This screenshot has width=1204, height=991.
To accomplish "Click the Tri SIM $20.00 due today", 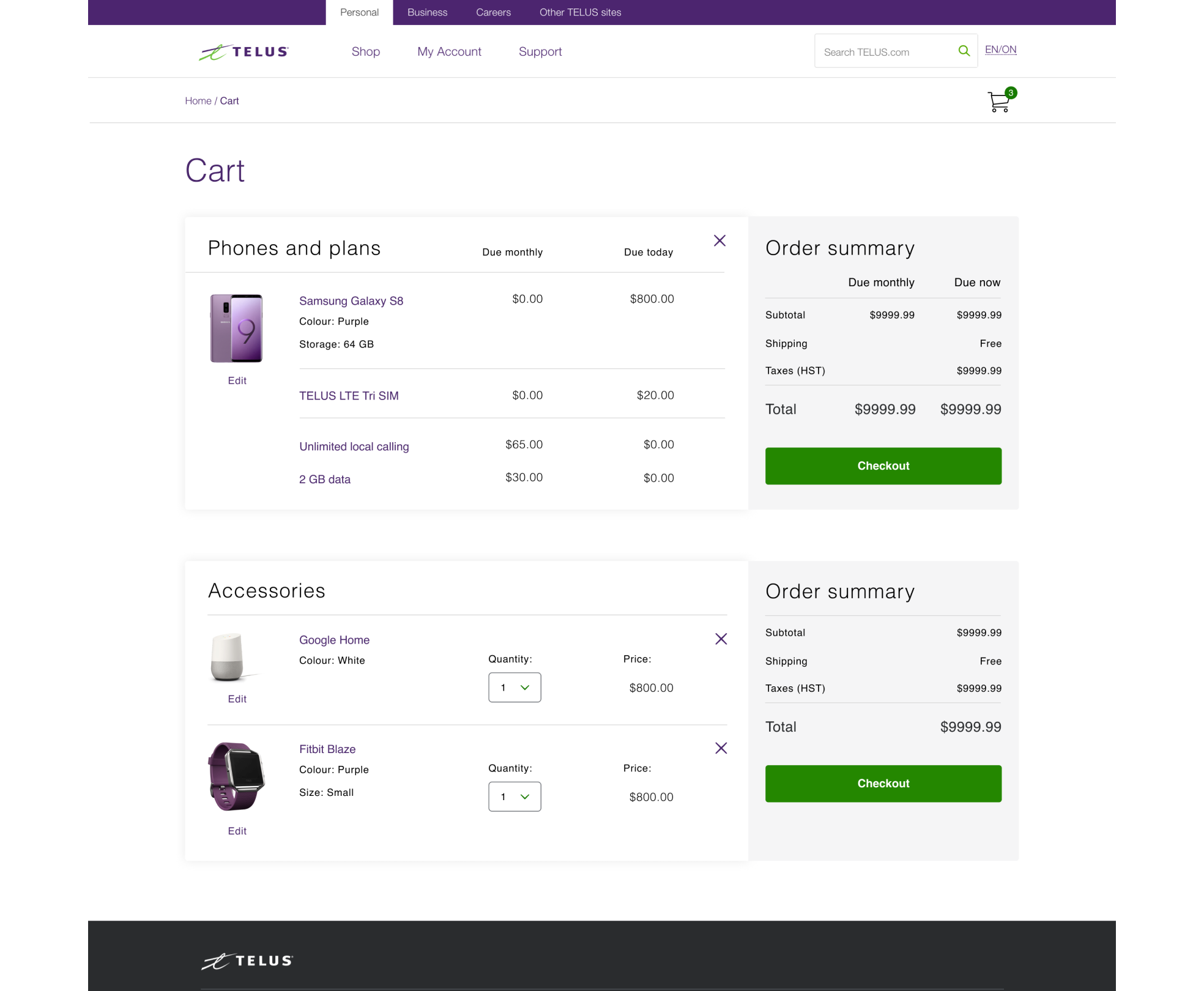I will tap(655, 396).
